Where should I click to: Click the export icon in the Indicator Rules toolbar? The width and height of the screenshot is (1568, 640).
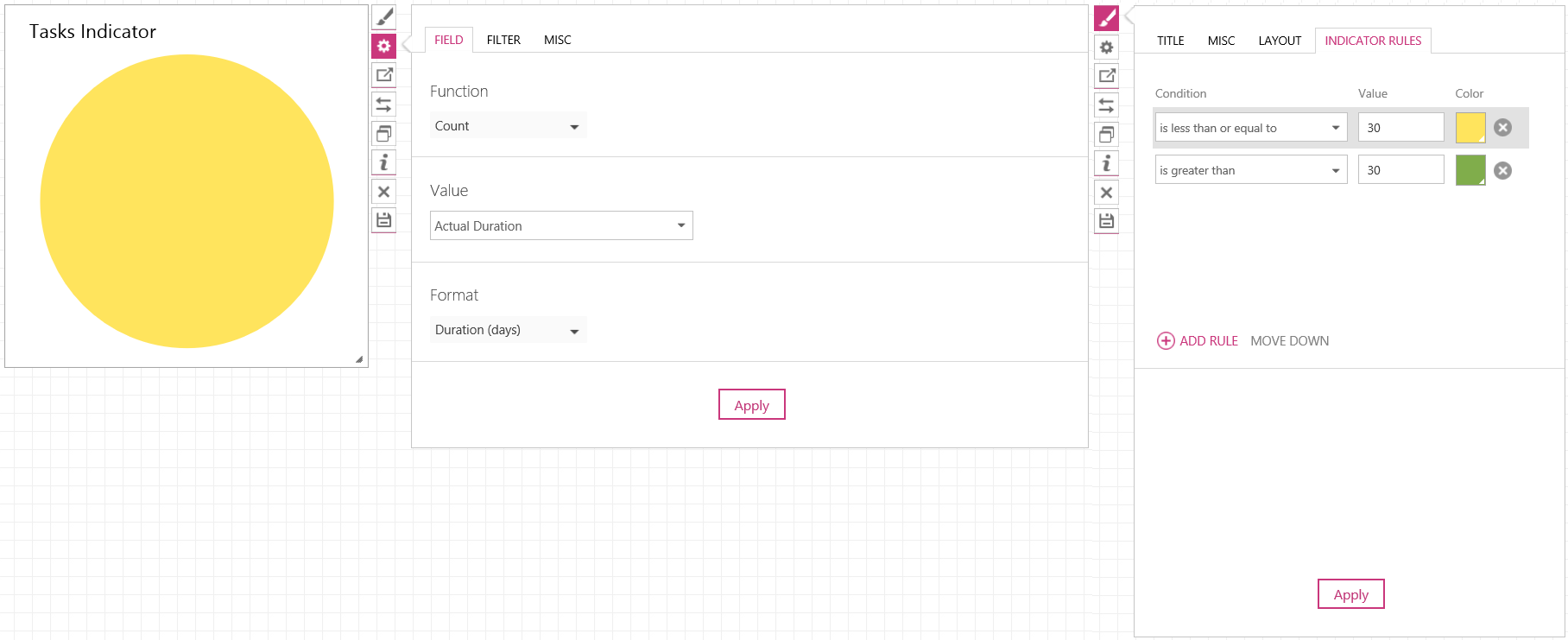coord(1107,76)
